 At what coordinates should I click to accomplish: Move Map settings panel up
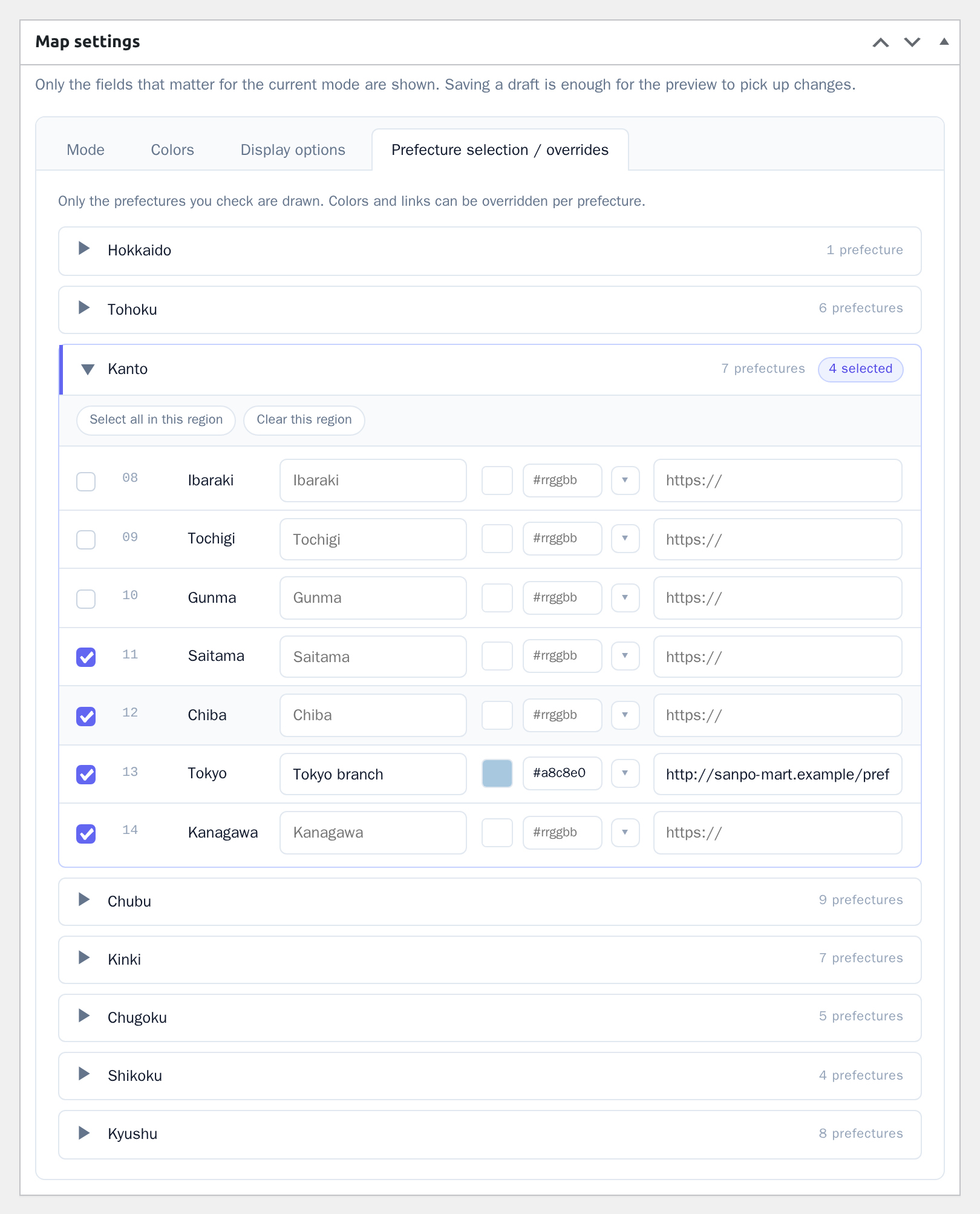click(x=881, y=42)
